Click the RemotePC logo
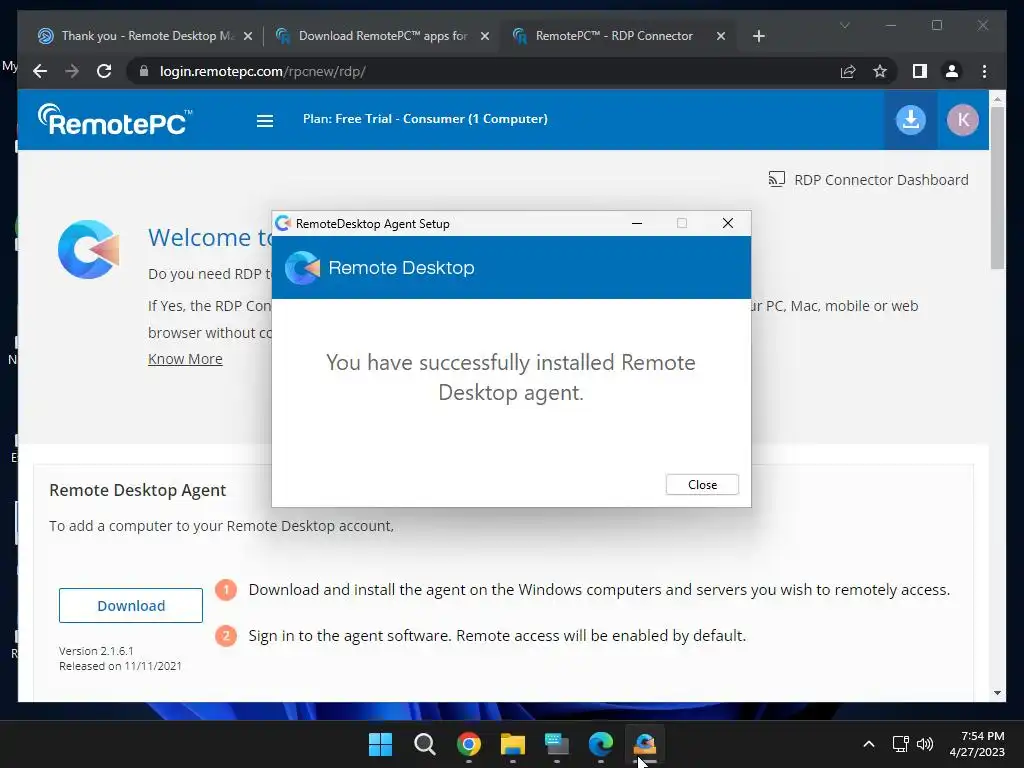 pyautogui.click(x=116, y=120)
